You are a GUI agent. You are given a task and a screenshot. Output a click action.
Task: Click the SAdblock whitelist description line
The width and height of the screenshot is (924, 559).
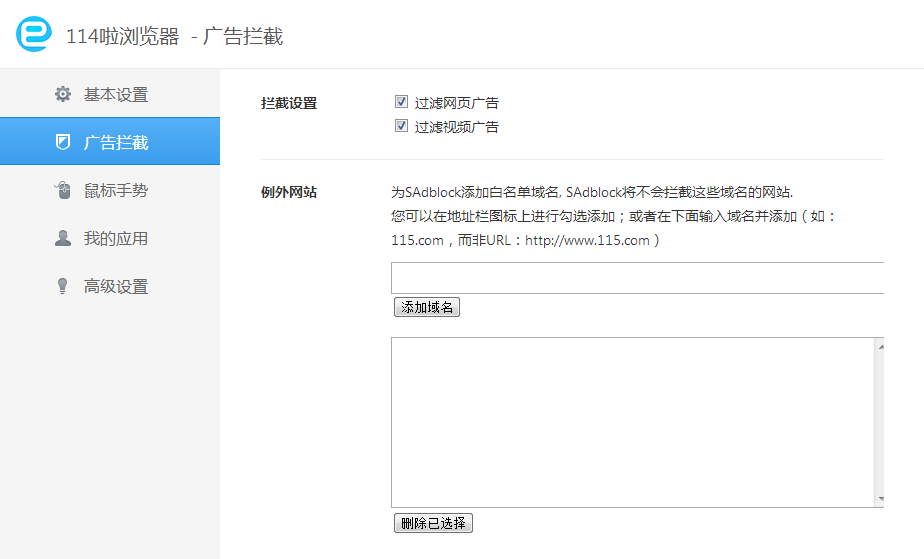coord(592,192)
